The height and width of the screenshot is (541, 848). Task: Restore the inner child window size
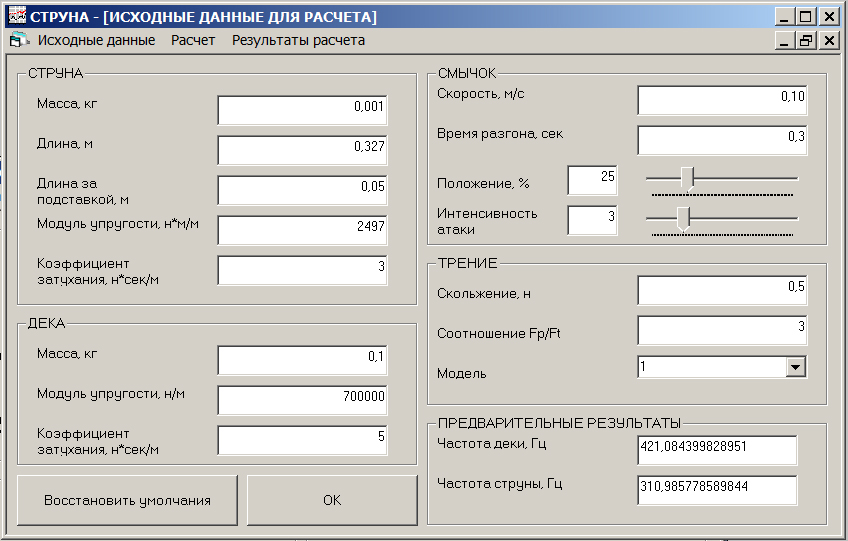[807, 41]
